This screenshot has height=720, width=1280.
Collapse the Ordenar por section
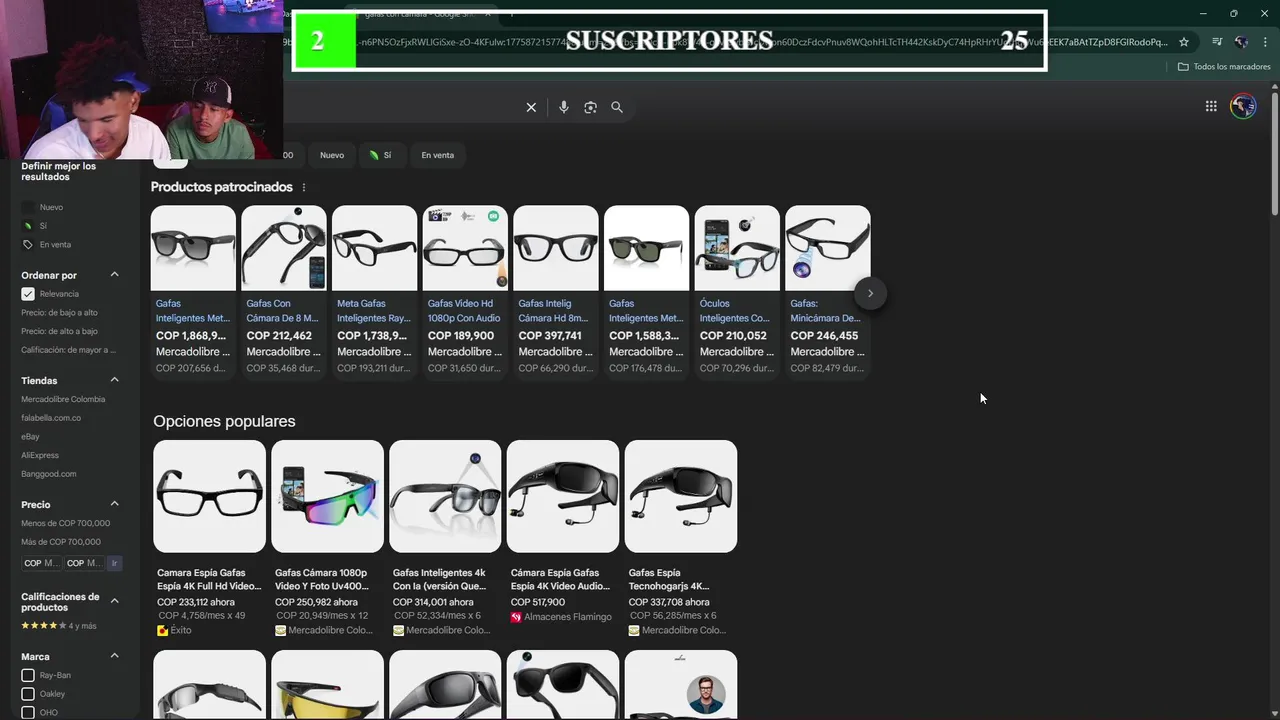click(114, 275)
